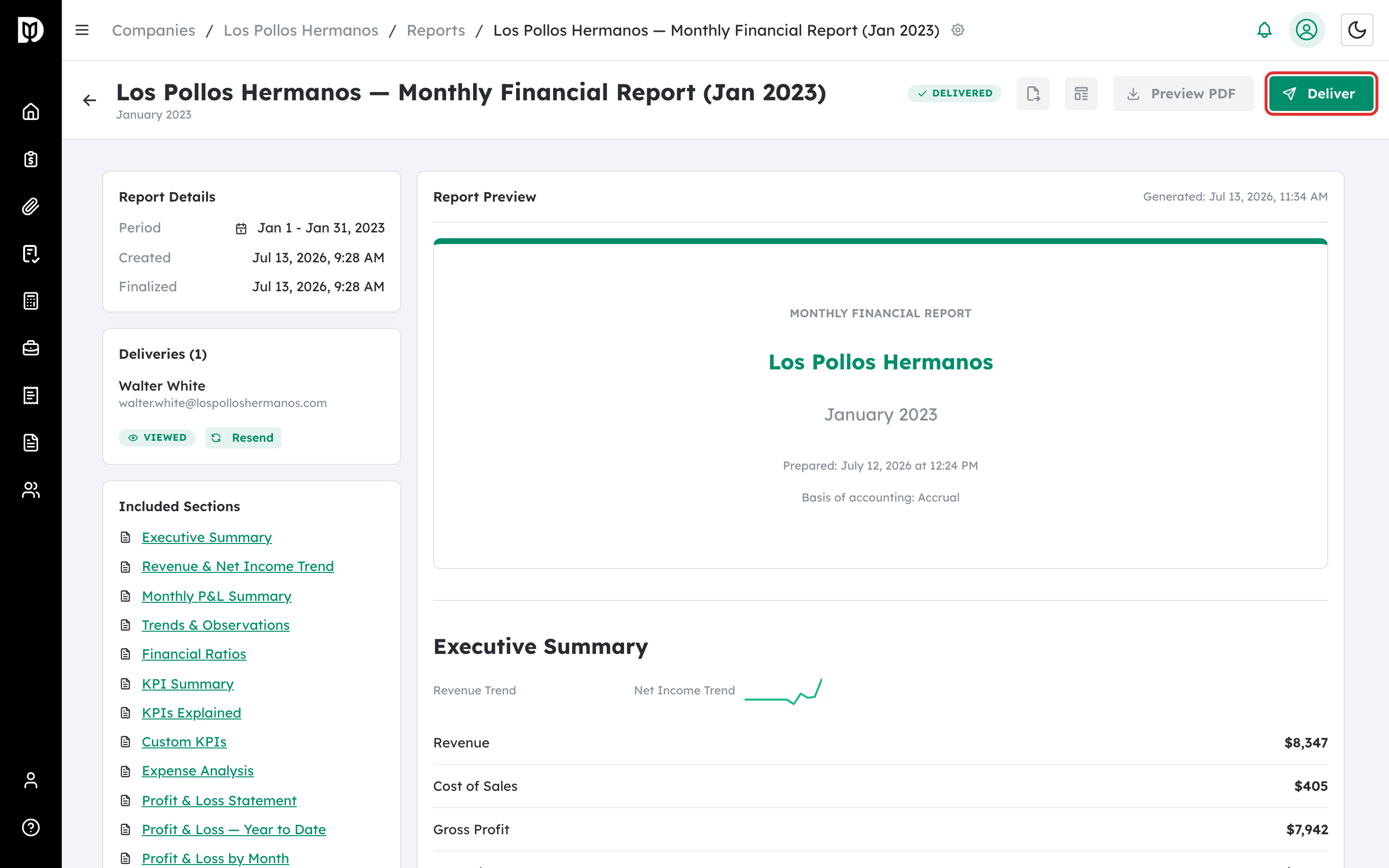Open the Home sidebar icon

[30, 111]
